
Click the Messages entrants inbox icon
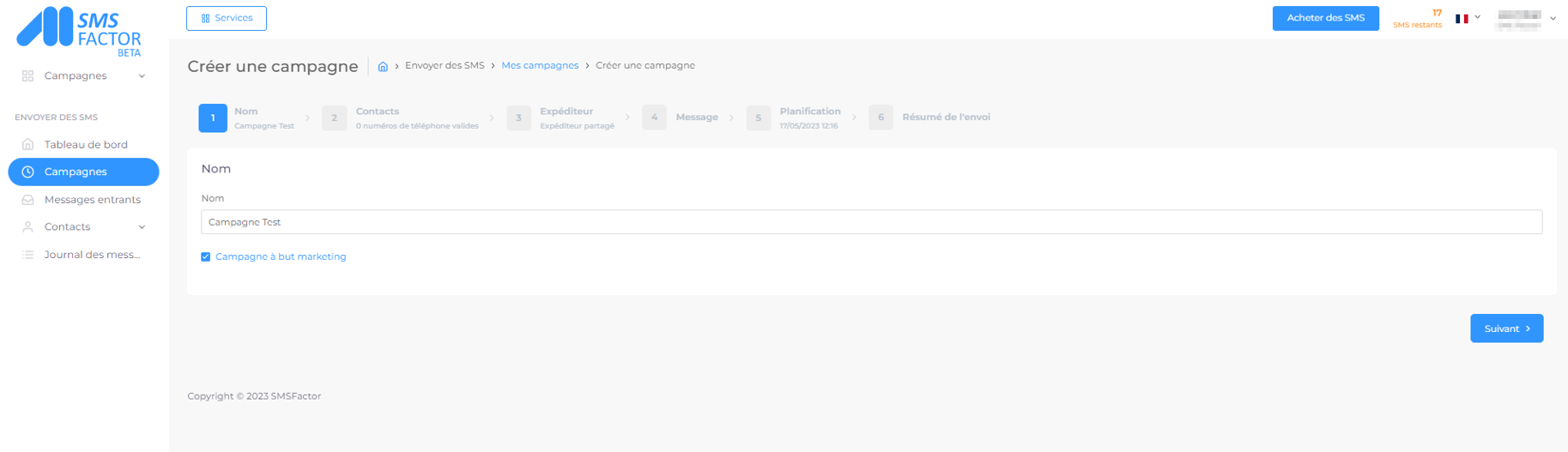click(x=27, y=200)
